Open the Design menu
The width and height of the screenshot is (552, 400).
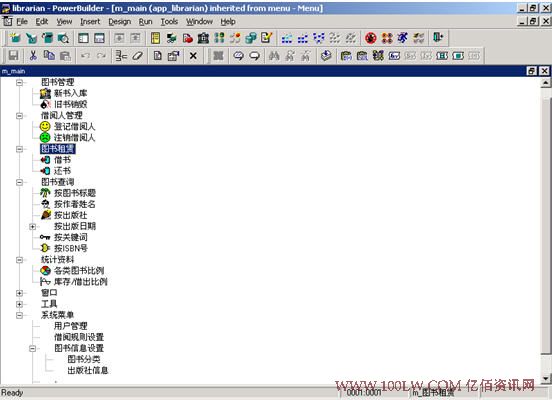119,22
